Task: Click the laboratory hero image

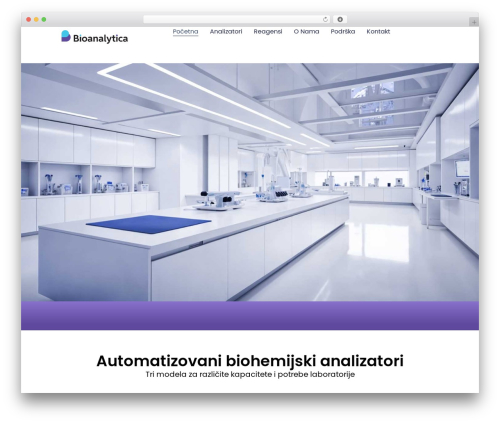Action: [x=250, y=182]
